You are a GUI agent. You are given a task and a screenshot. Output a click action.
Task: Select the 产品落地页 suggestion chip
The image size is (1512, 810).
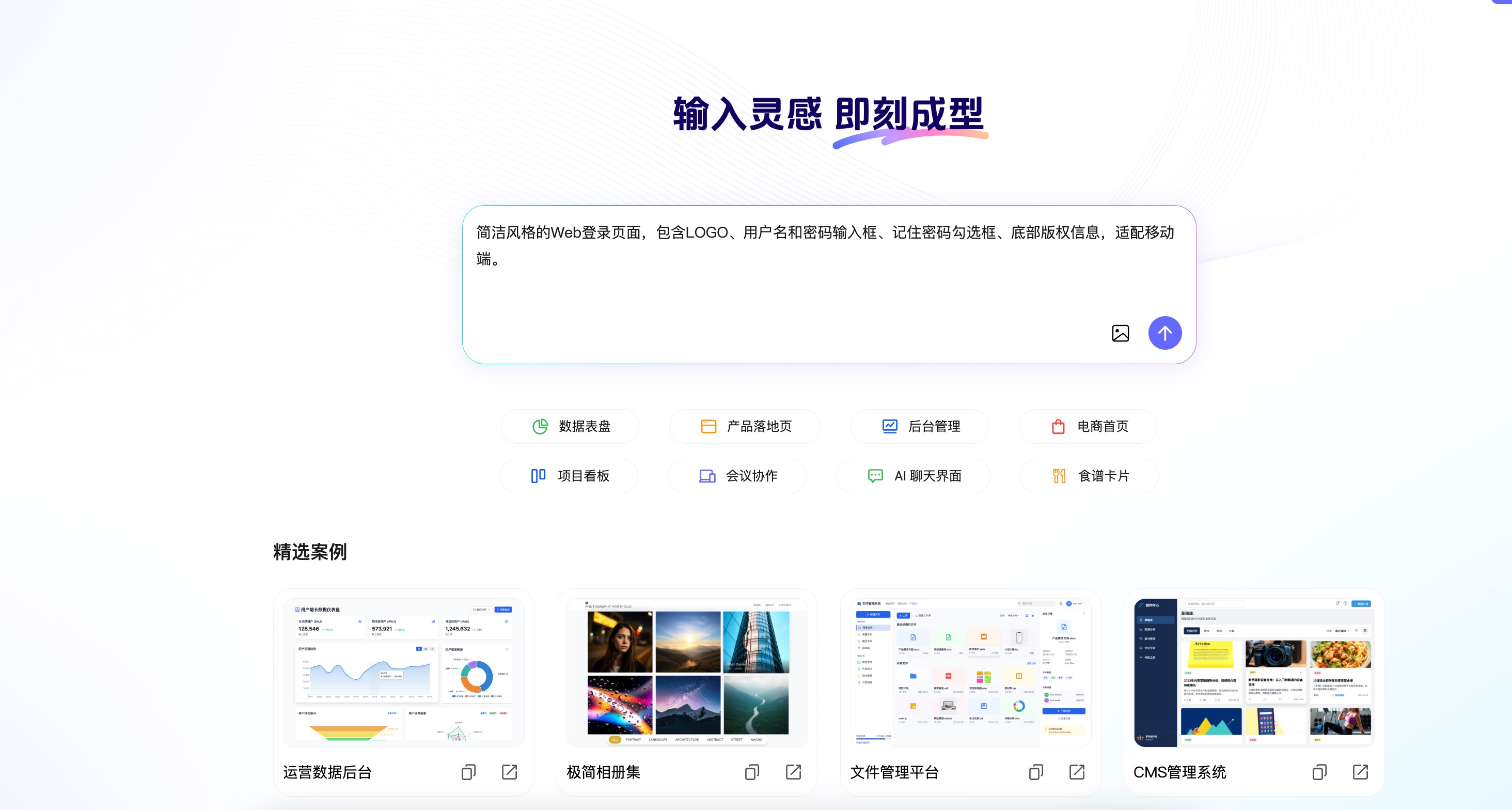[744, 426]
